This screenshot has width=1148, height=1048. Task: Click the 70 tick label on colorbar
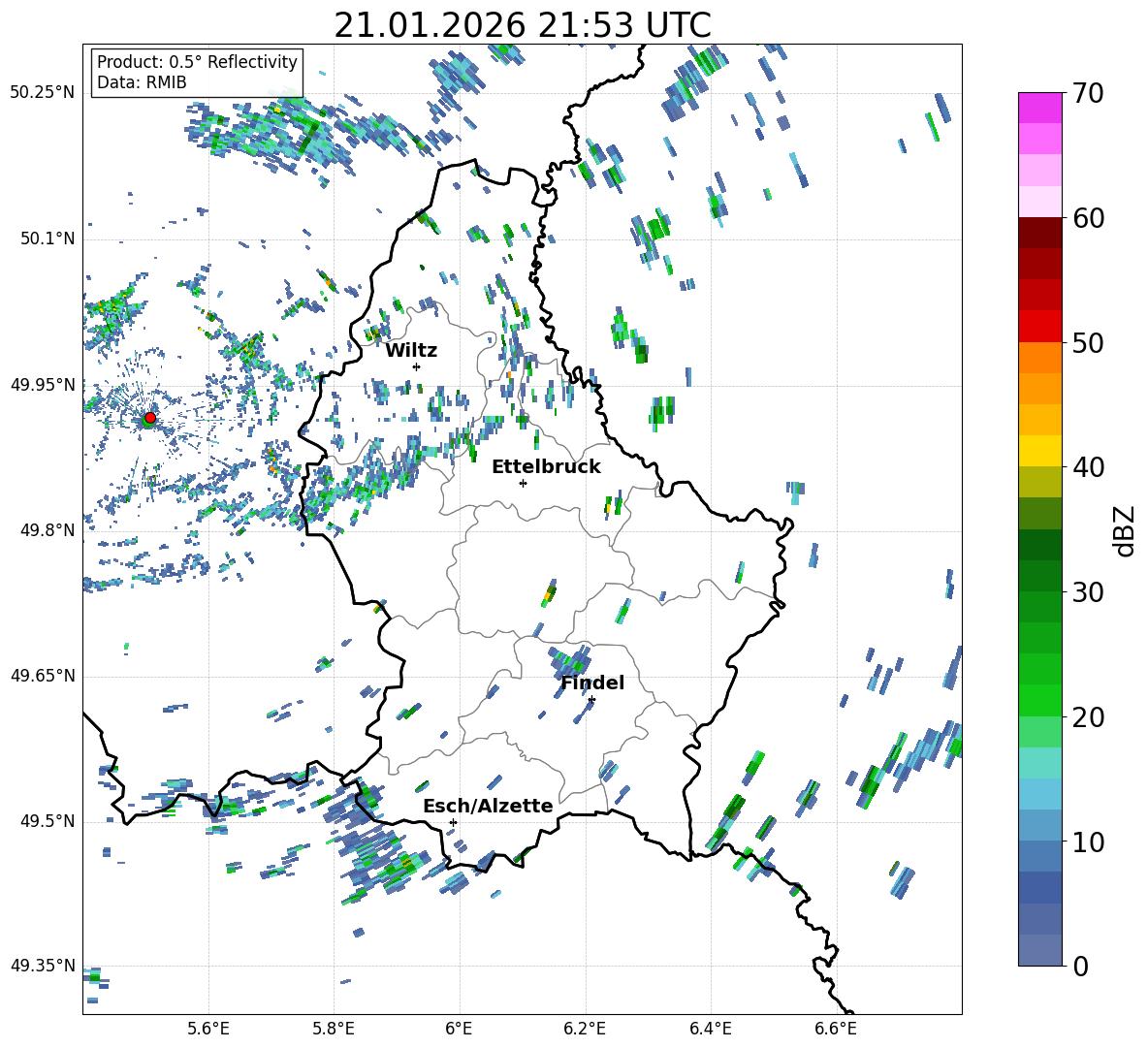[1090, 94]
